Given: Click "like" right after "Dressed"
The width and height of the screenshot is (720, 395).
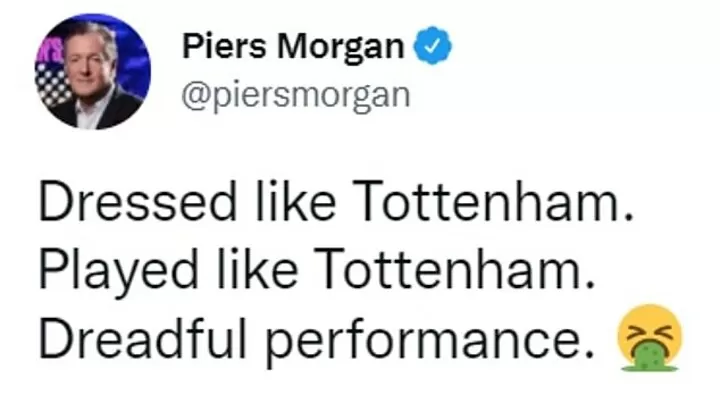Looking at the screenshot, I should [295, 202].
